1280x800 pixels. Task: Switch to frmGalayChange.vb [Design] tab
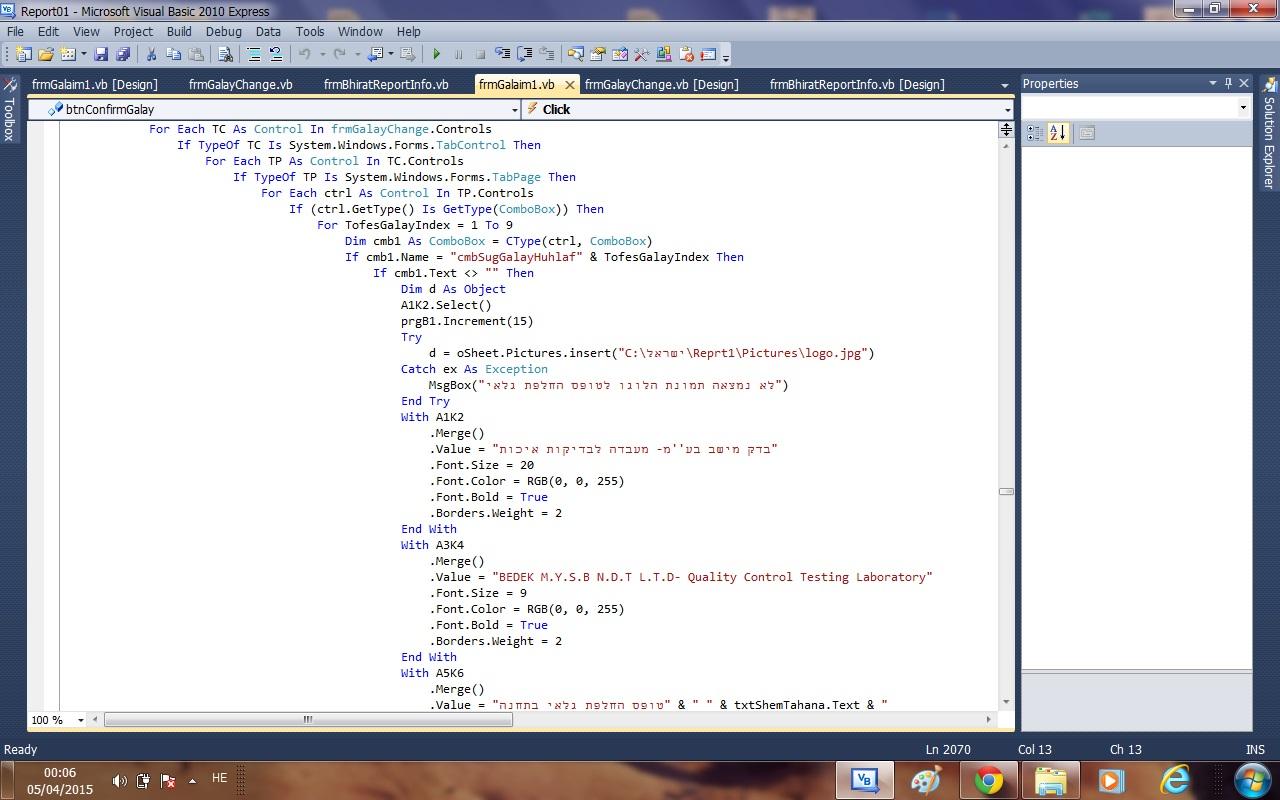(661, 85)
